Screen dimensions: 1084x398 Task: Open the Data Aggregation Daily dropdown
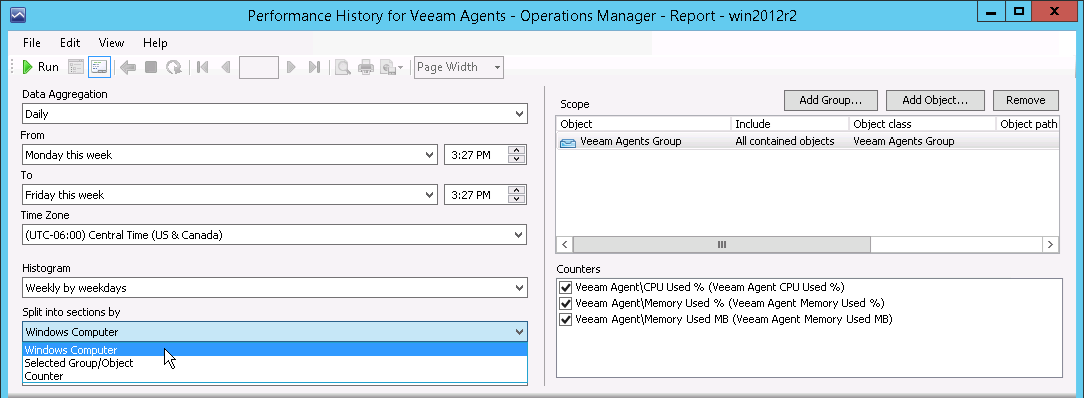coord(274,114)
